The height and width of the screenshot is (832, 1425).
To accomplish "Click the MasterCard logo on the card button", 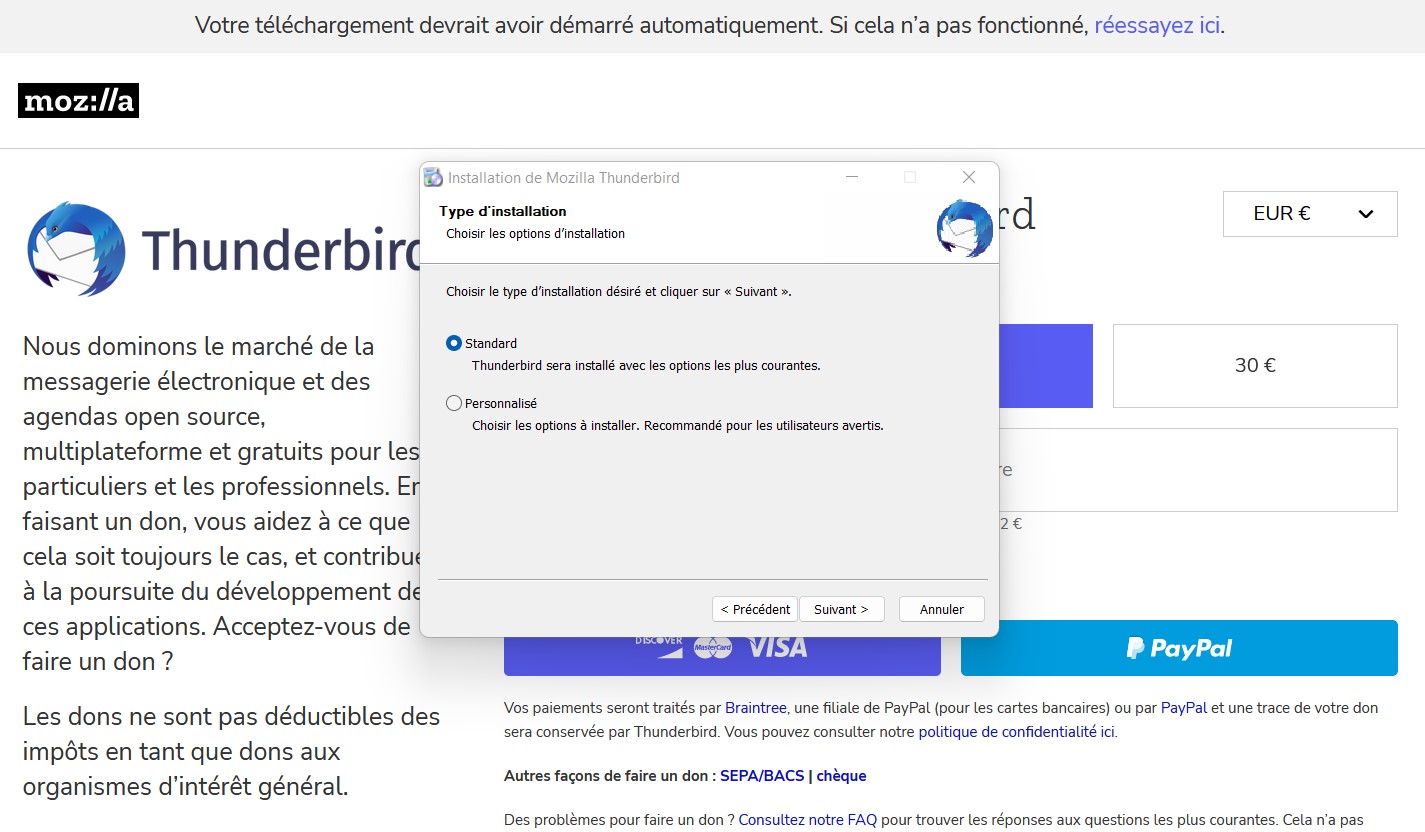I will (713, 648).
